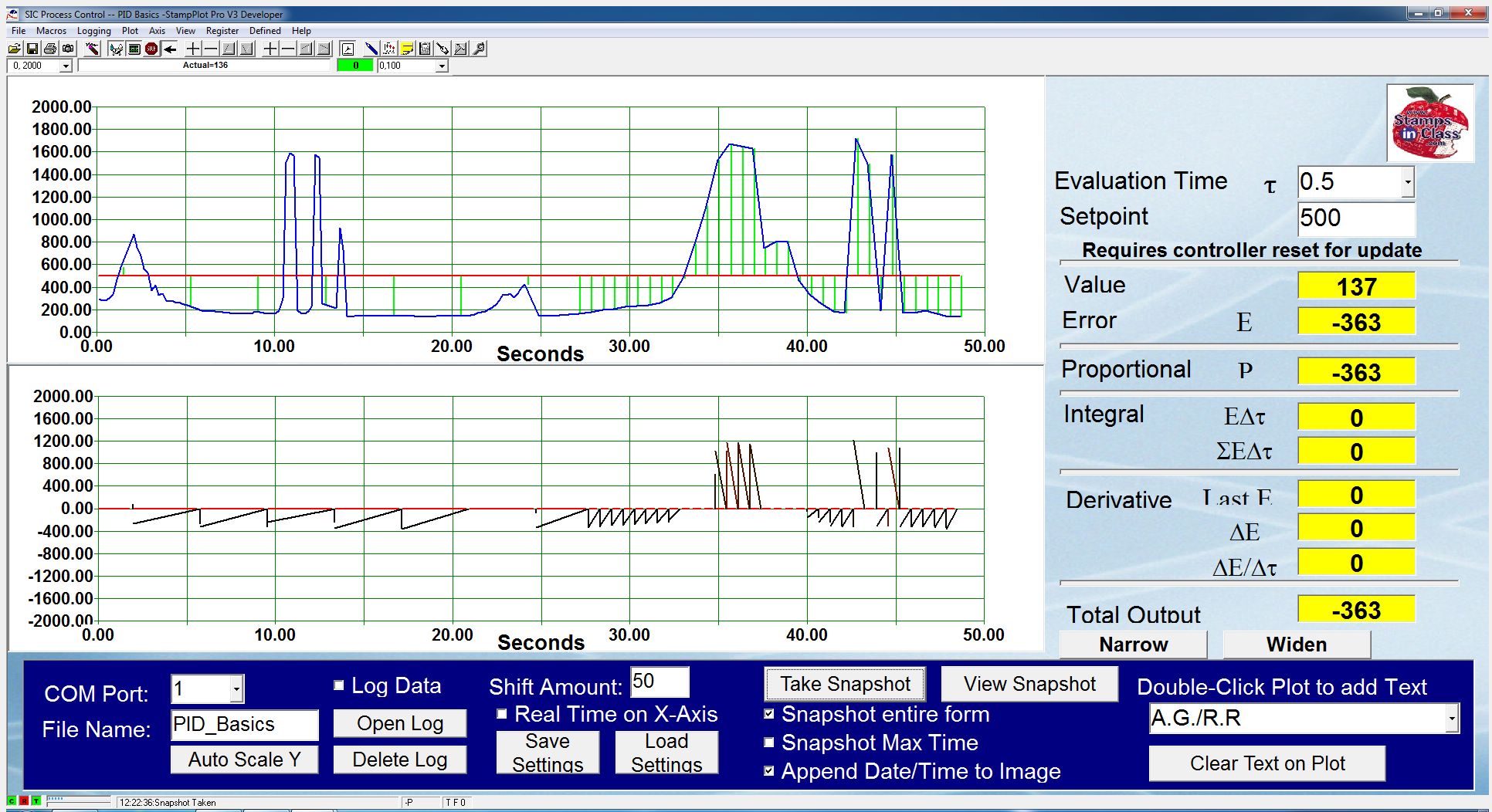Click the shift-left time axis icon
This screenshot has width=1492, height=812.
point(306,49)
